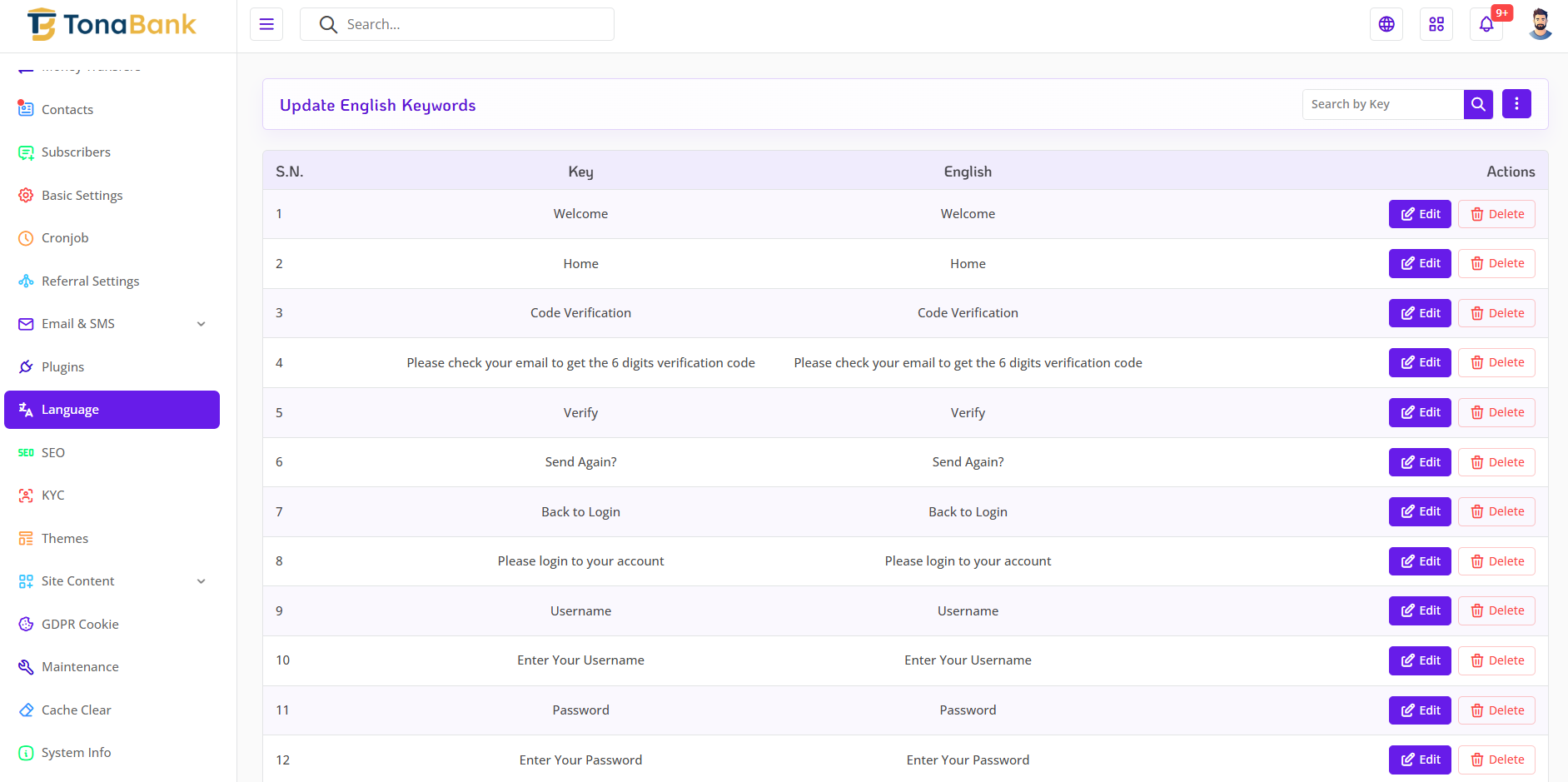The height and width of the screenshot is (782, 1568).
Task: Click the user avatar in header
Action: [1540, 24]
